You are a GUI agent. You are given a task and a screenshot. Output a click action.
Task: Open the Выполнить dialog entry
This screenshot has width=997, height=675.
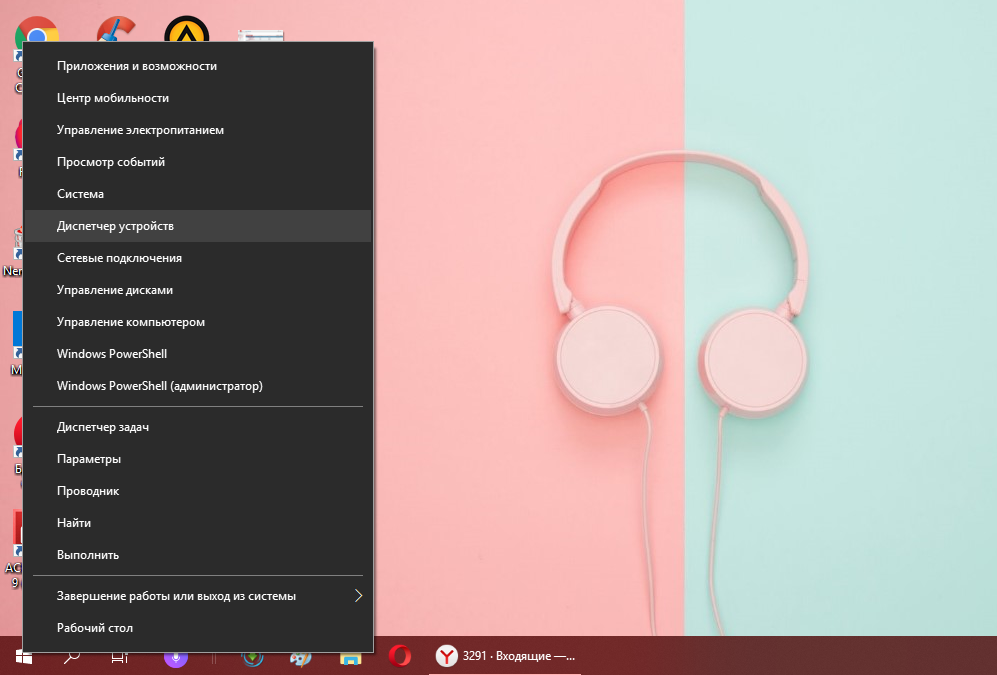point(198,555)
